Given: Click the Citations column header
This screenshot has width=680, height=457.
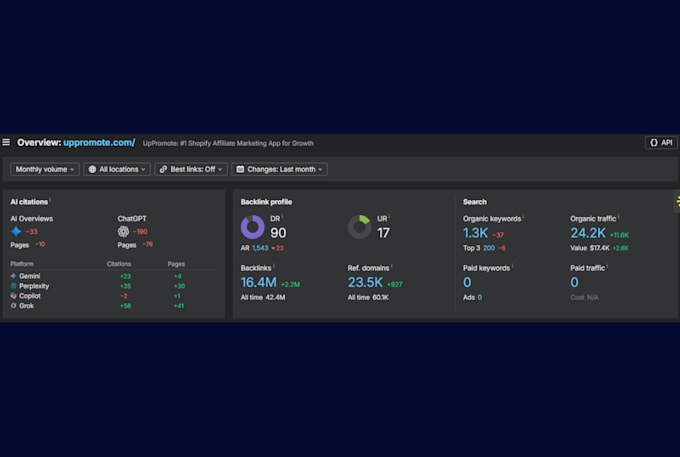Looking at the screenshot, I should coord(119,264).
